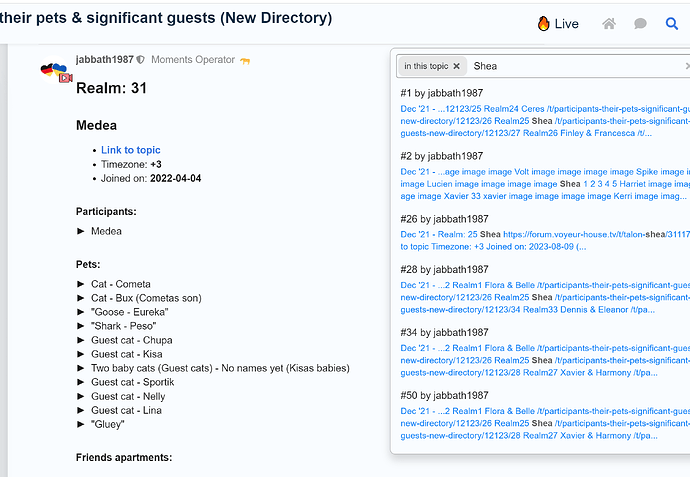Open the "Link to topic" link

pyautogui.click(x=130, y=150)
